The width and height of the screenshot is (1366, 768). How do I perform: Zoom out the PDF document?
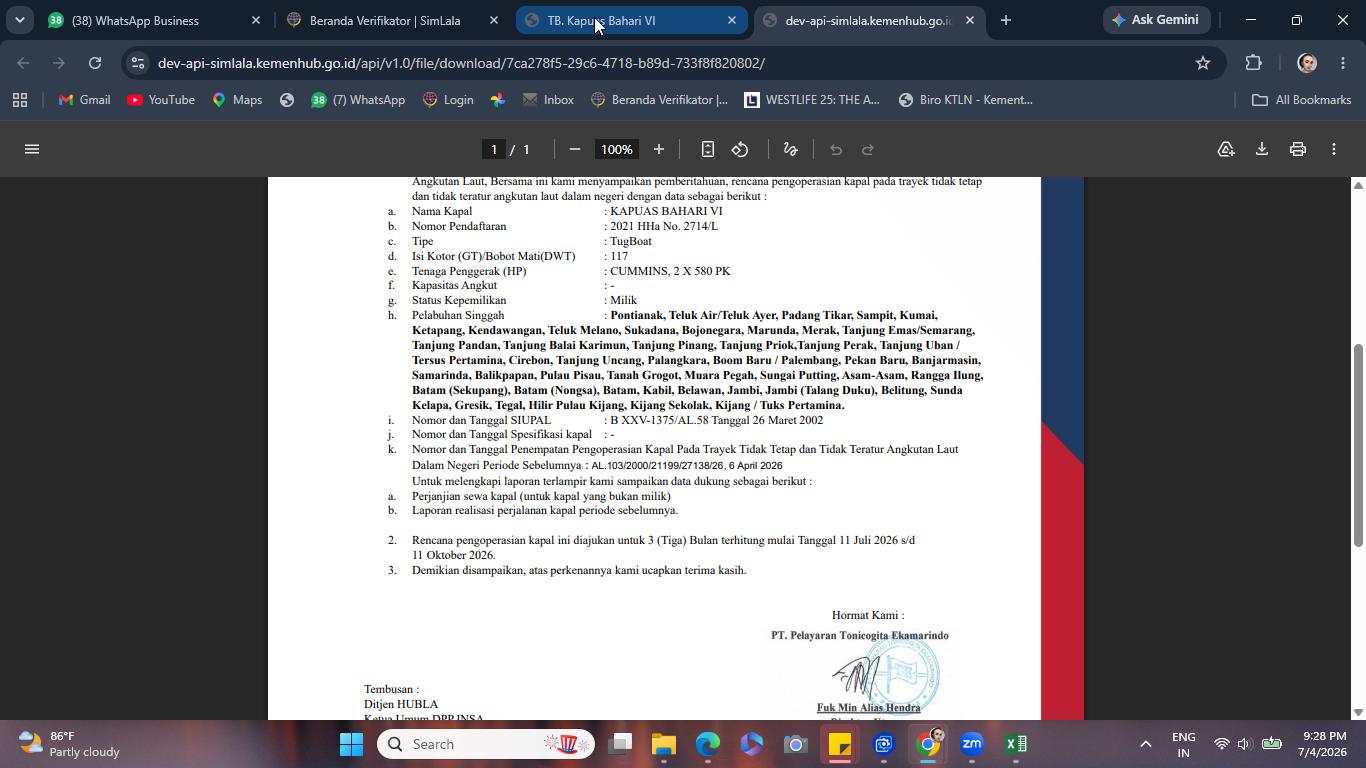pyautogui.click(x=575, y=149)
